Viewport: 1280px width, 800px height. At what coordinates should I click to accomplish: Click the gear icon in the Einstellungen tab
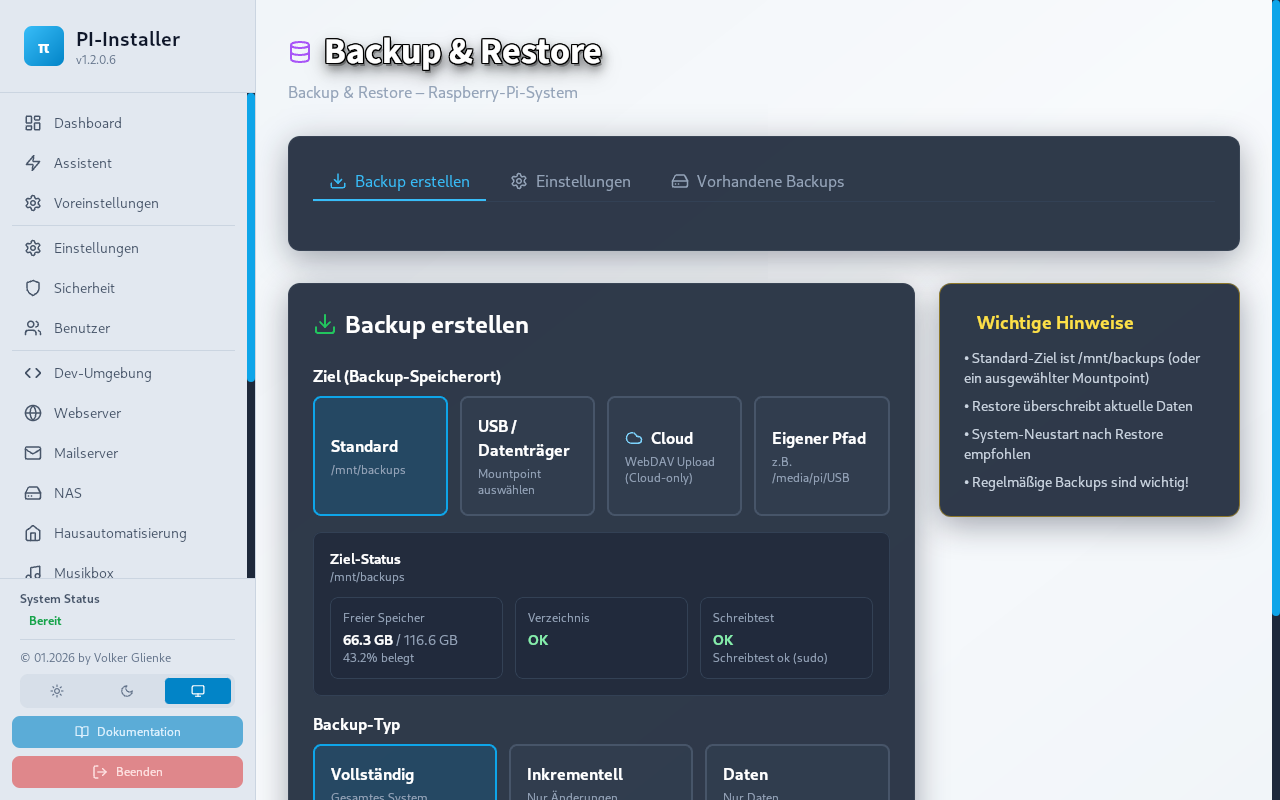pyautogui.click(x=519, y=181)
